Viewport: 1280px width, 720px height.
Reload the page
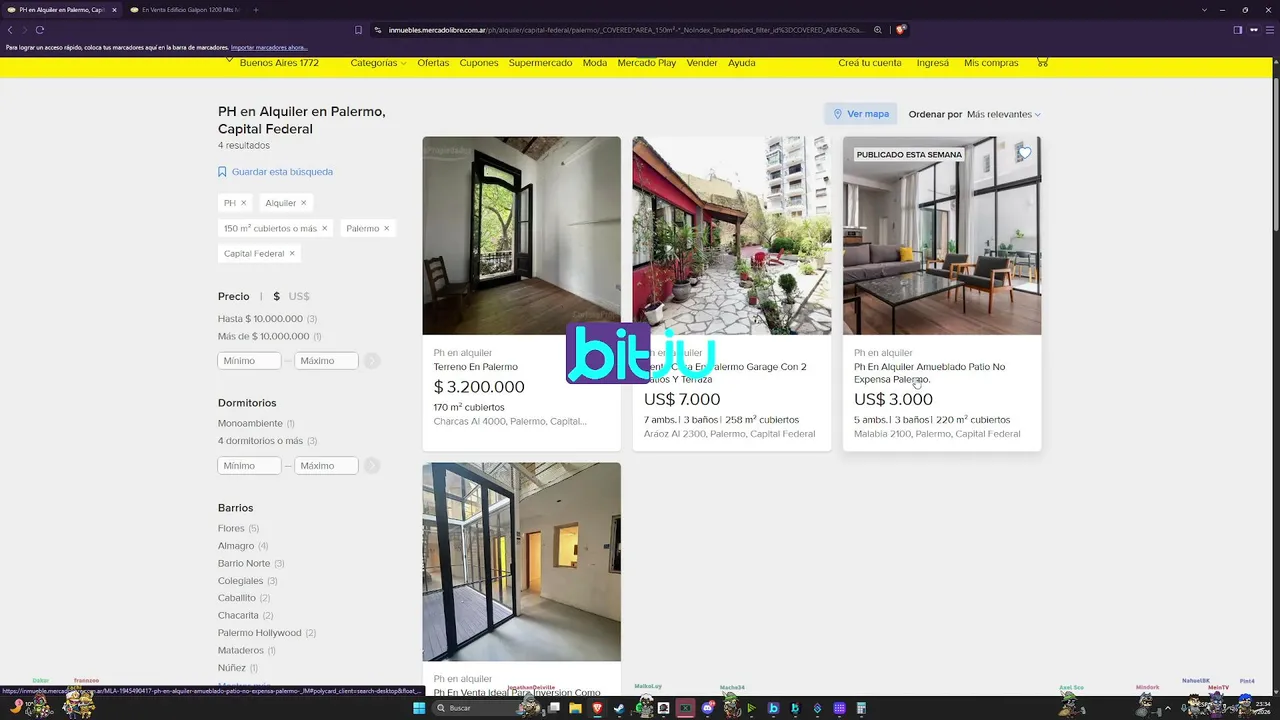pyautogui.click(x=40, y=30)
